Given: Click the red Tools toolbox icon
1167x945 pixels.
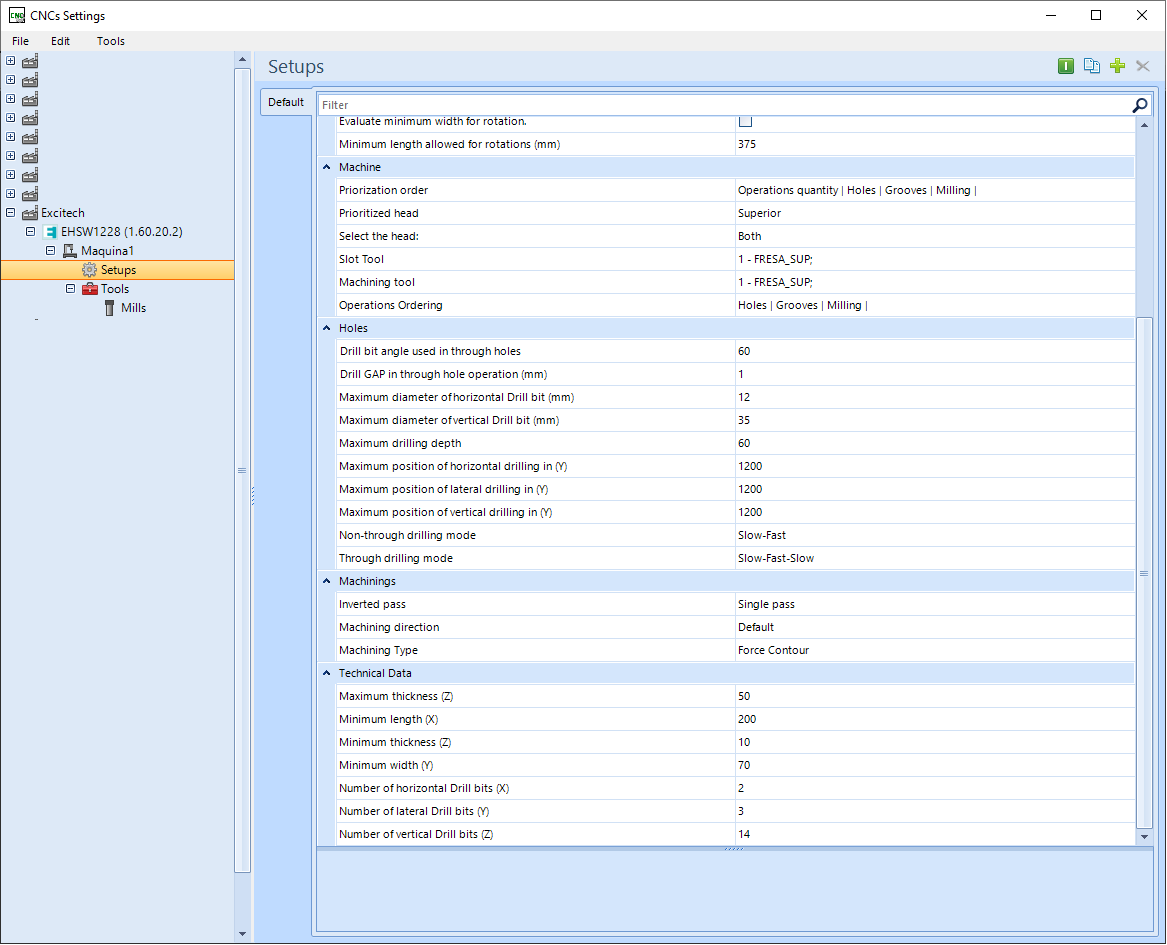Looking at the screenshot, I should pyautogui.click(x=90, y=289).
